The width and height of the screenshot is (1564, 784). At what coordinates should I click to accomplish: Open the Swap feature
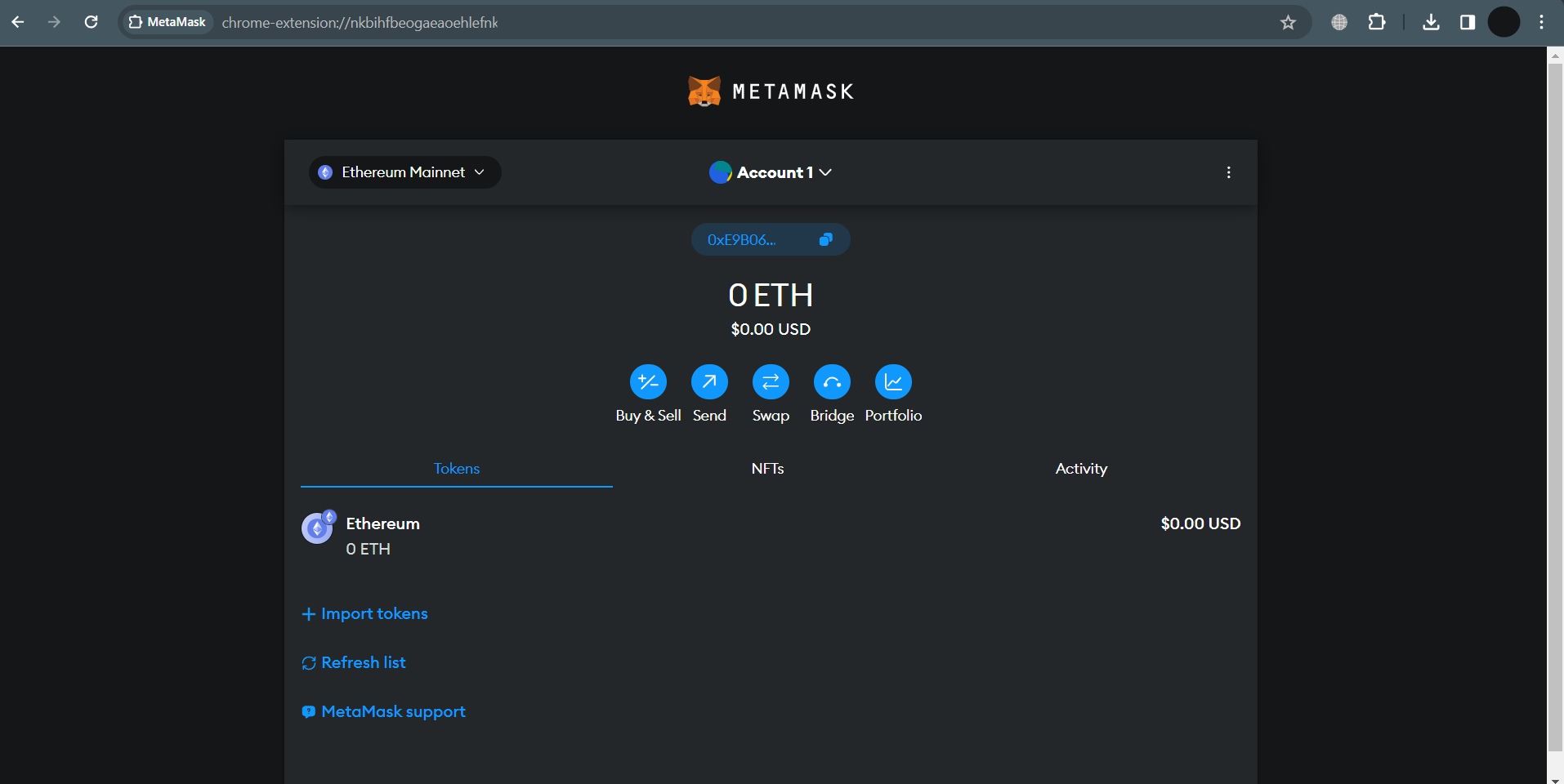[770, 381]
